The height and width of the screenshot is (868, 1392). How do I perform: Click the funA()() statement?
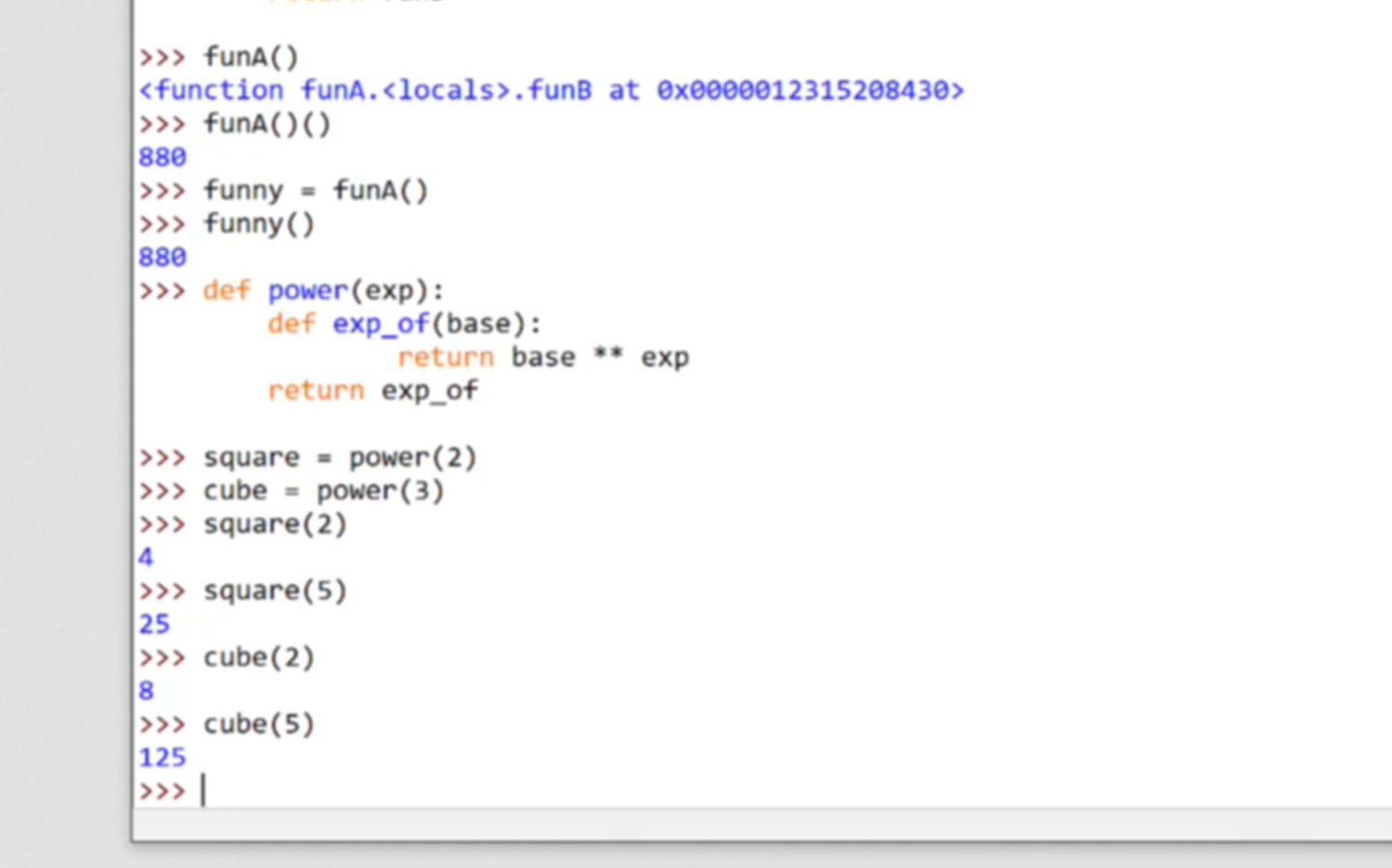[x=267, y=124]
